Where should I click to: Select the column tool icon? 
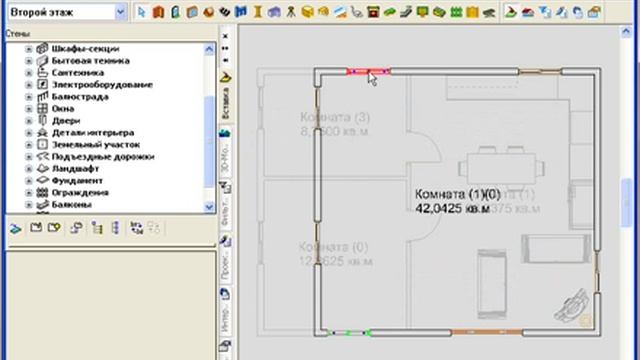point(258,12)
